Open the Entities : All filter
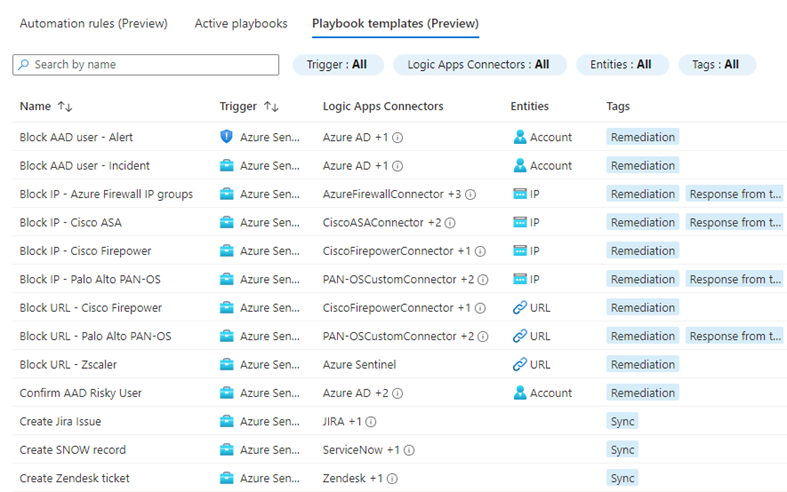 point(621,65)
